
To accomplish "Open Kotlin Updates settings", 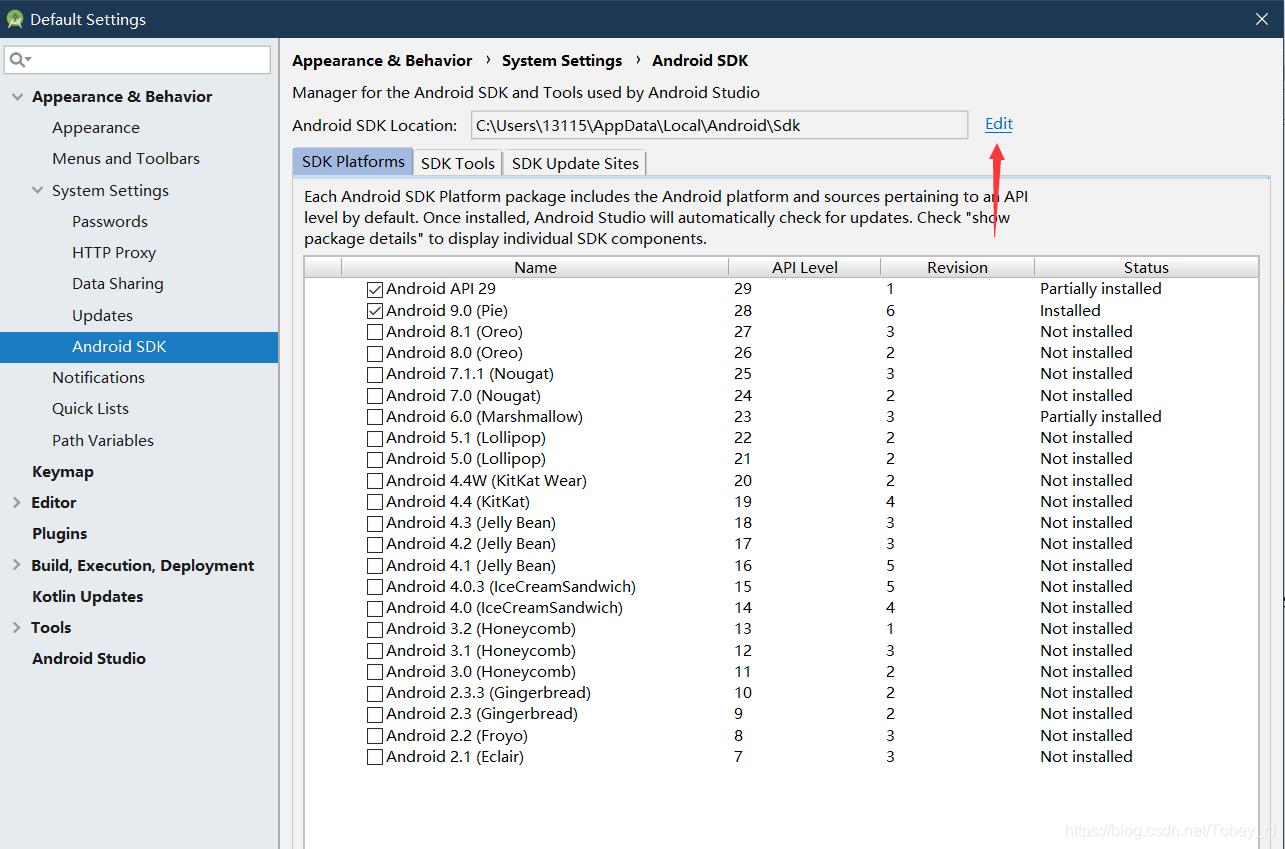I will click(x=88, y=597).
